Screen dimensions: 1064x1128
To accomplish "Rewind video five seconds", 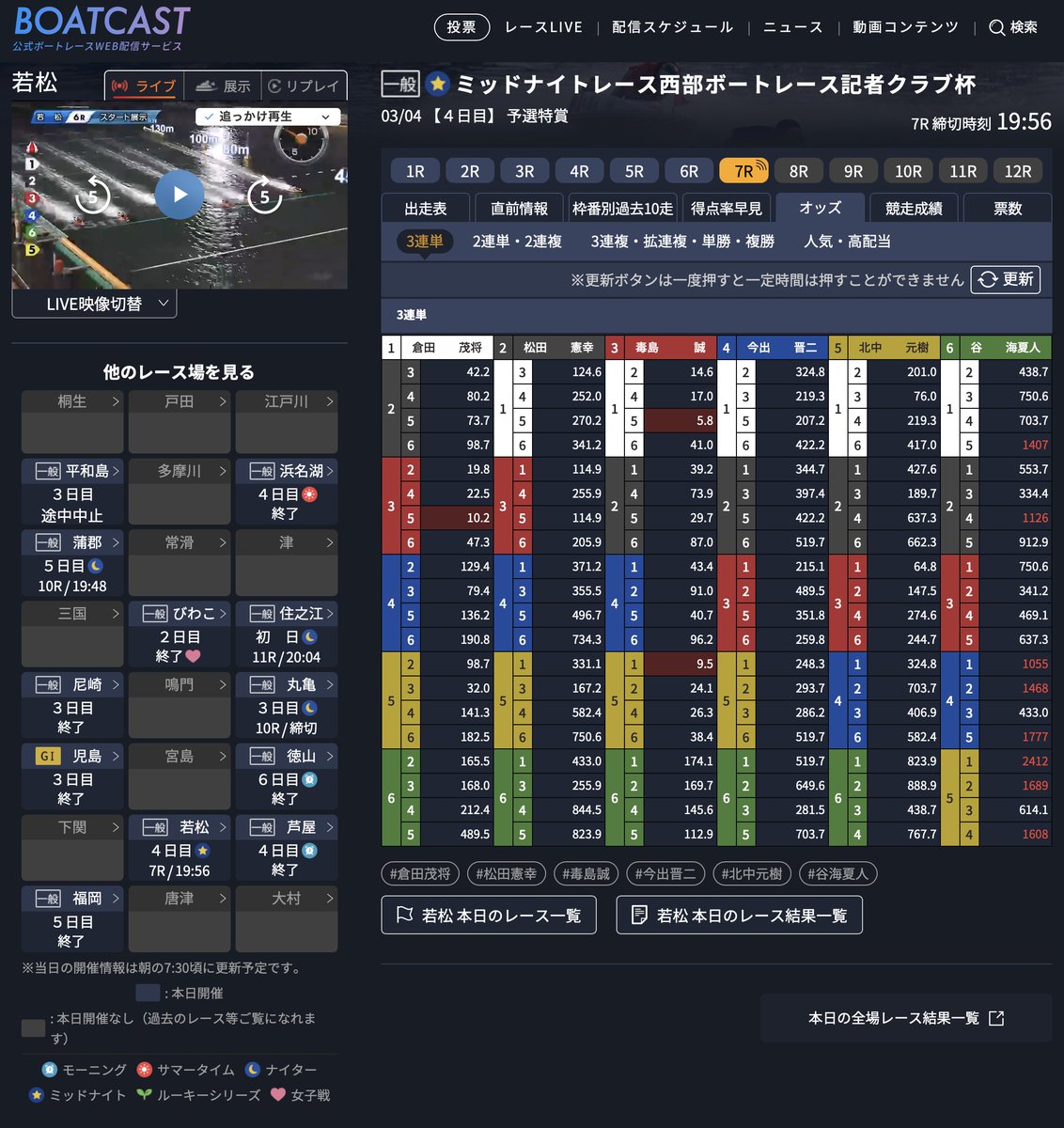I will click(93, 196).
